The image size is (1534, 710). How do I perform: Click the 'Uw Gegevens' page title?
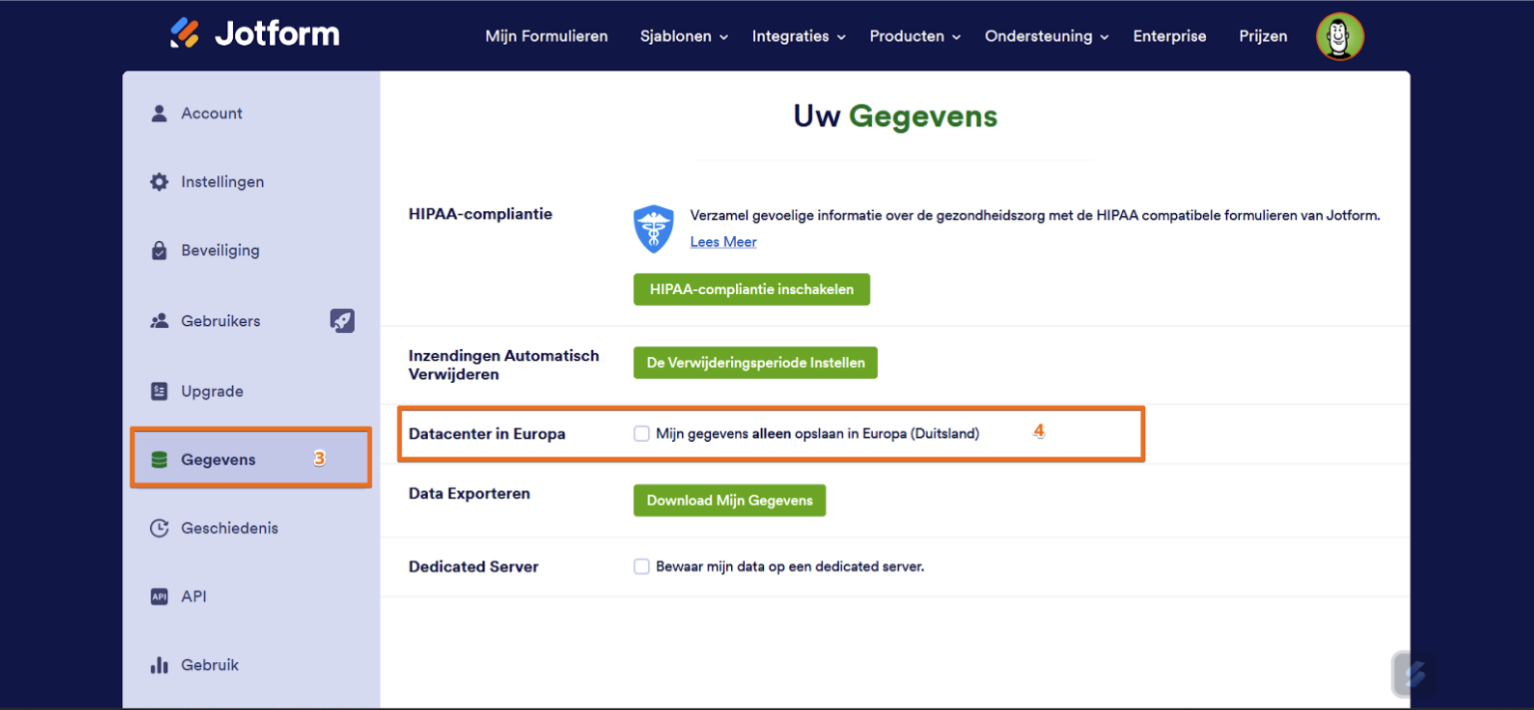[x=895, y=116]
